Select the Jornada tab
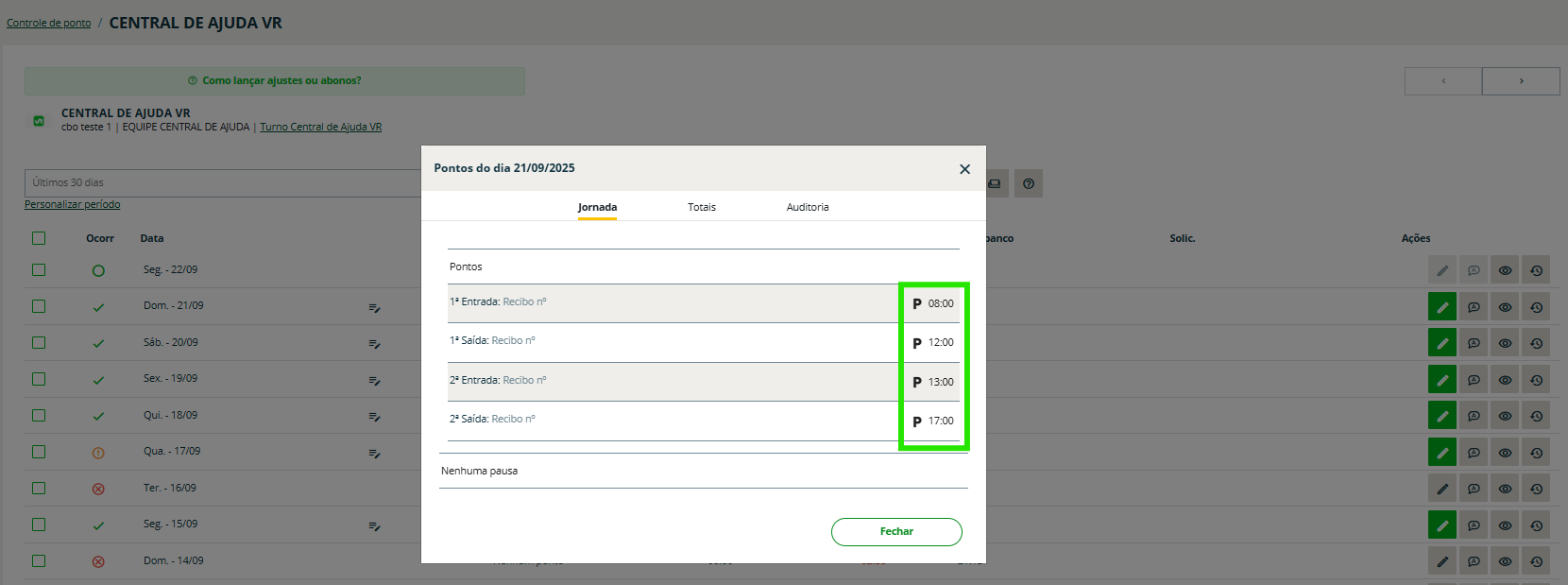 (x=597, y=207)
